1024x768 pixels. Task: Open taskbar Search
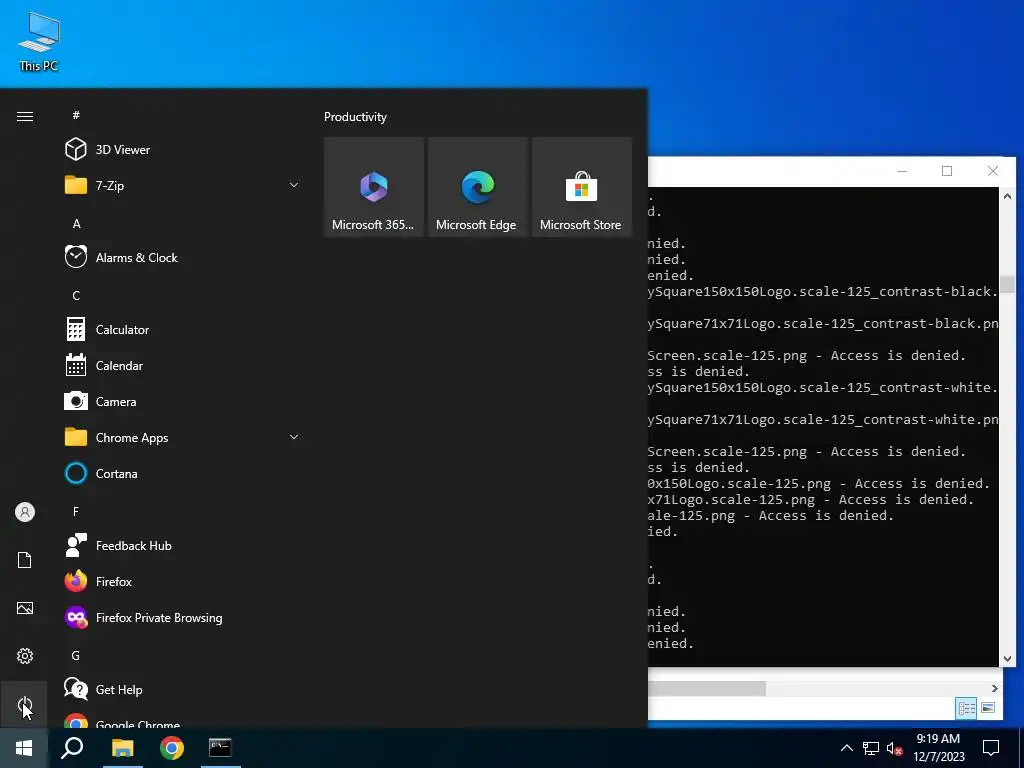point(72,748)
